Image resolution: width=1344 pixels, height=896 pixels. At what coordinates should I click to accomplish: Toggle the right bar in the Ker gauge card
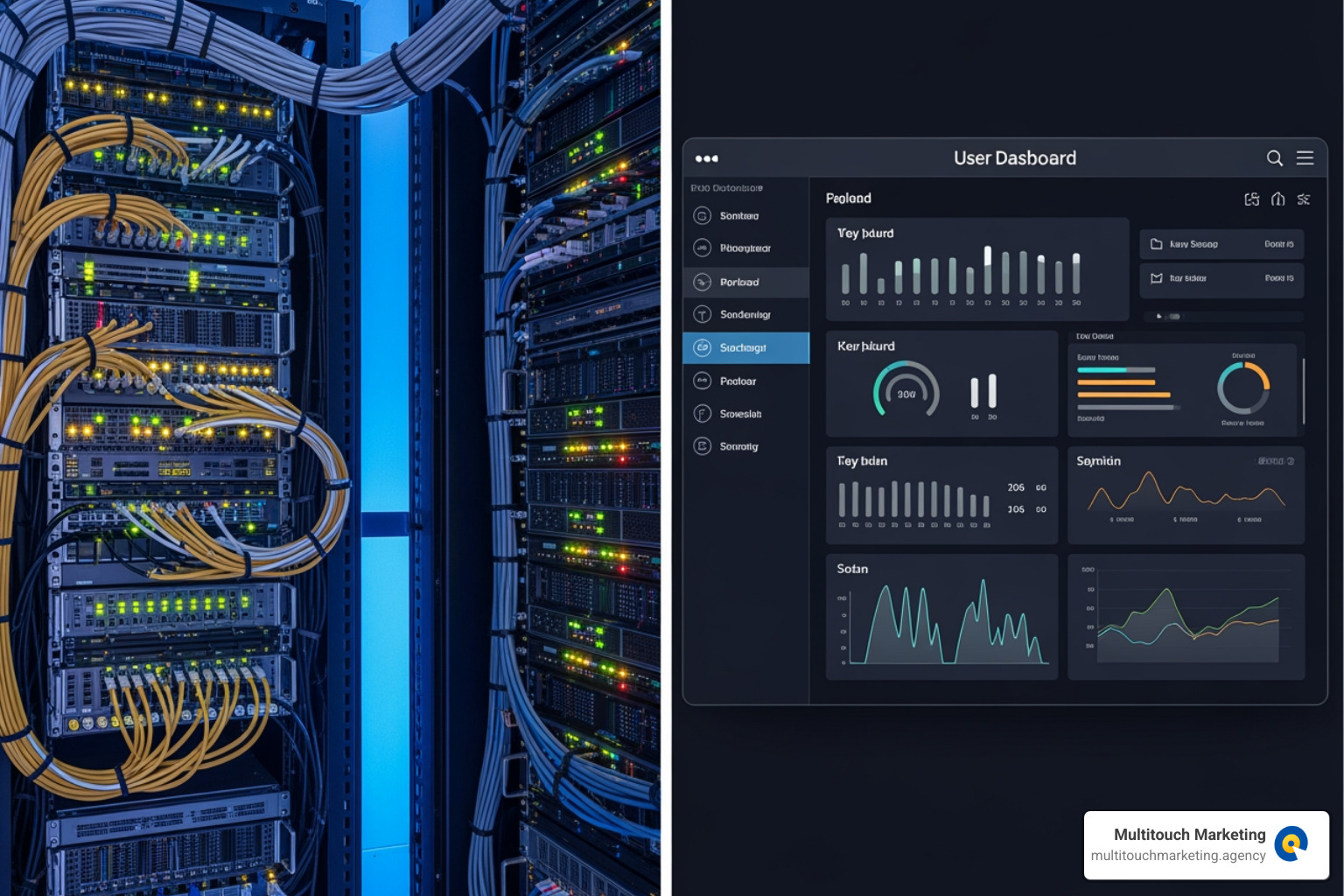pos(992,391)
